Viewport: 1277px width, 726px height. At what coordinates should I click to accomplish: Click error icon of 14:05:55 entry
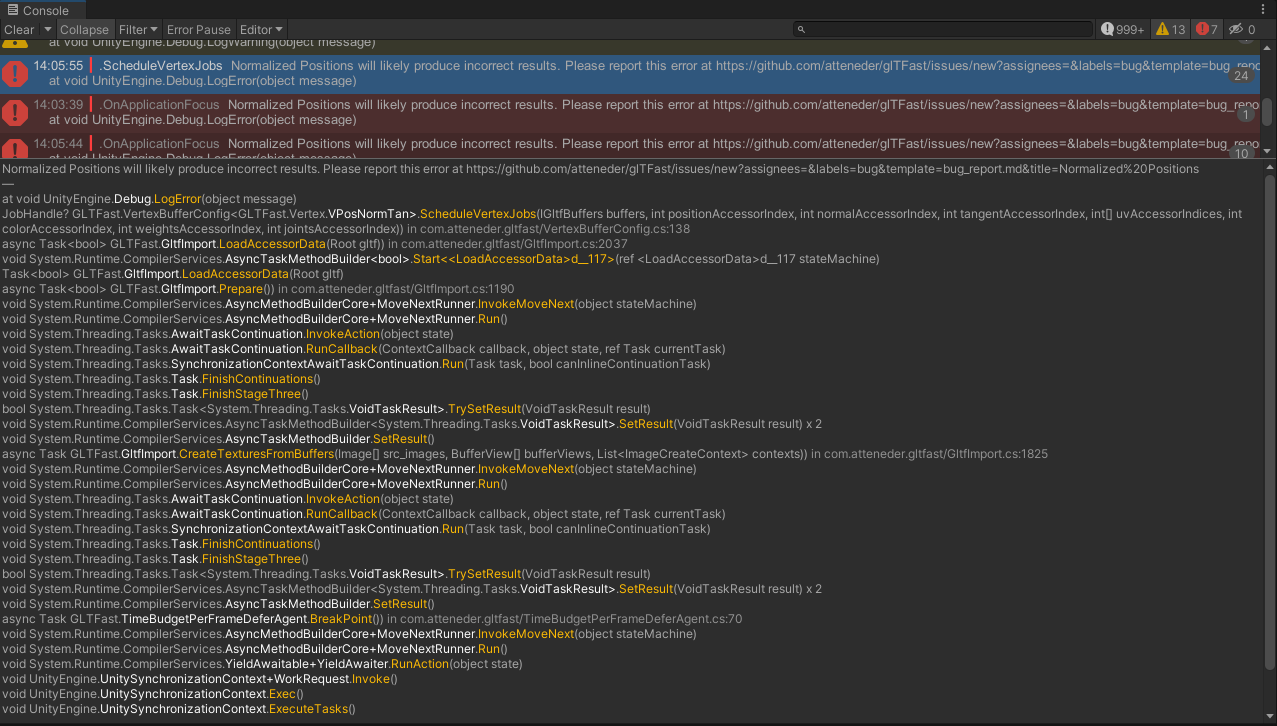tap(15, 74)
